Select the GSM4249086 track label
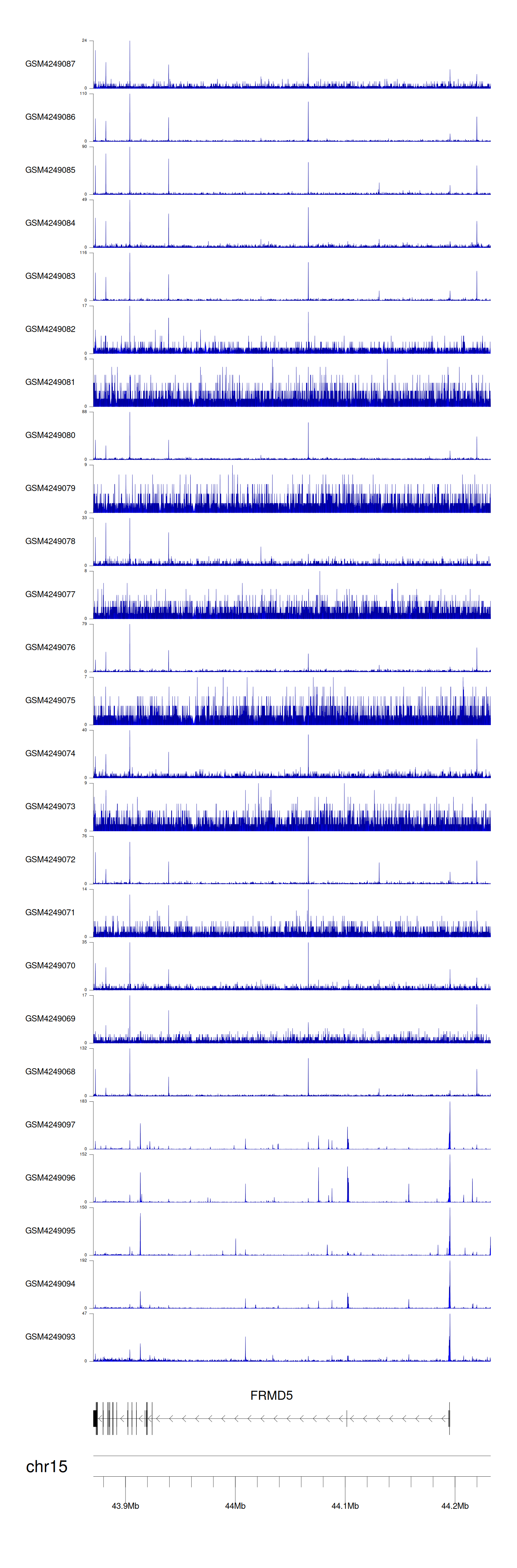 [50, 117]
